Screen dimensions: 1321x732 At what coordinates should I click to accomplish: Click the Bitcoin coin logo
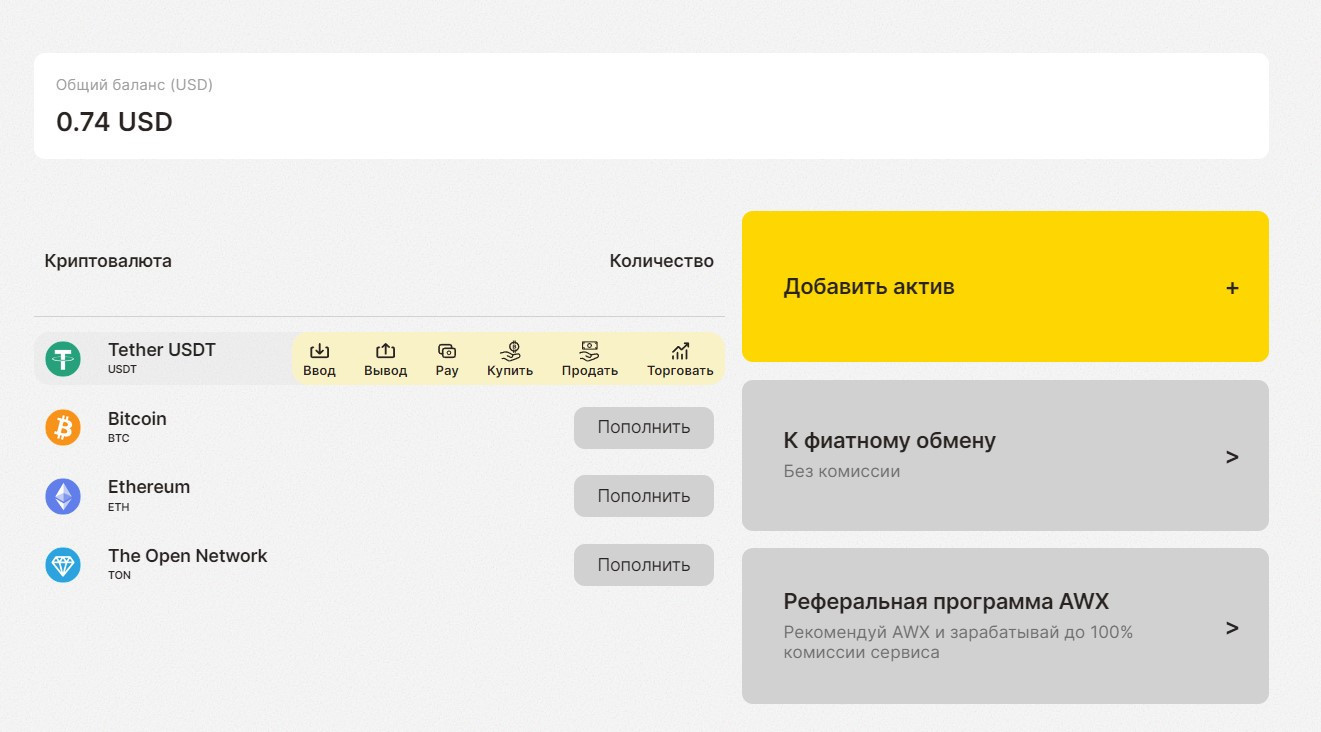pyautogui.click(x=63, y=428)
